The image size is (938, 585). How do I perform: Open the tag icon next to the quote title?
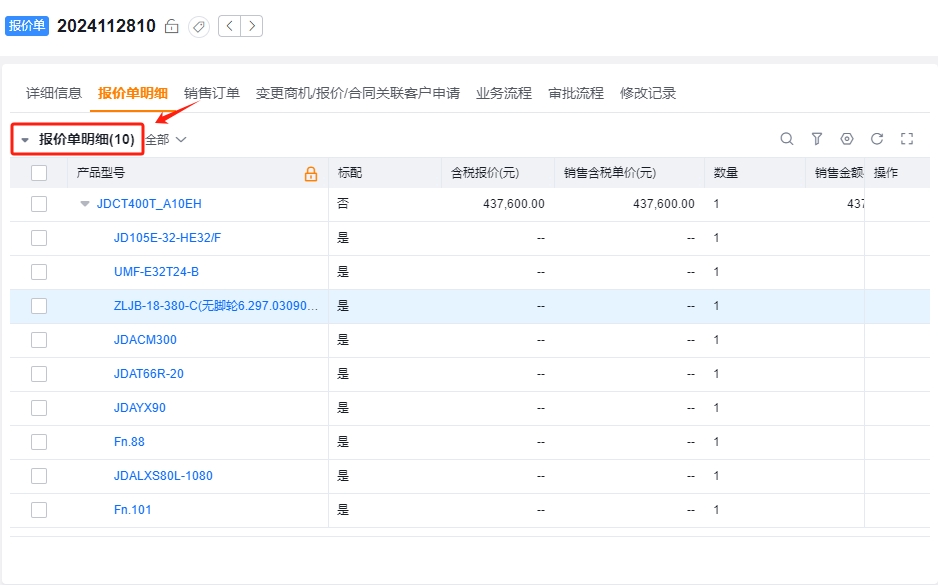pos(199,26)
